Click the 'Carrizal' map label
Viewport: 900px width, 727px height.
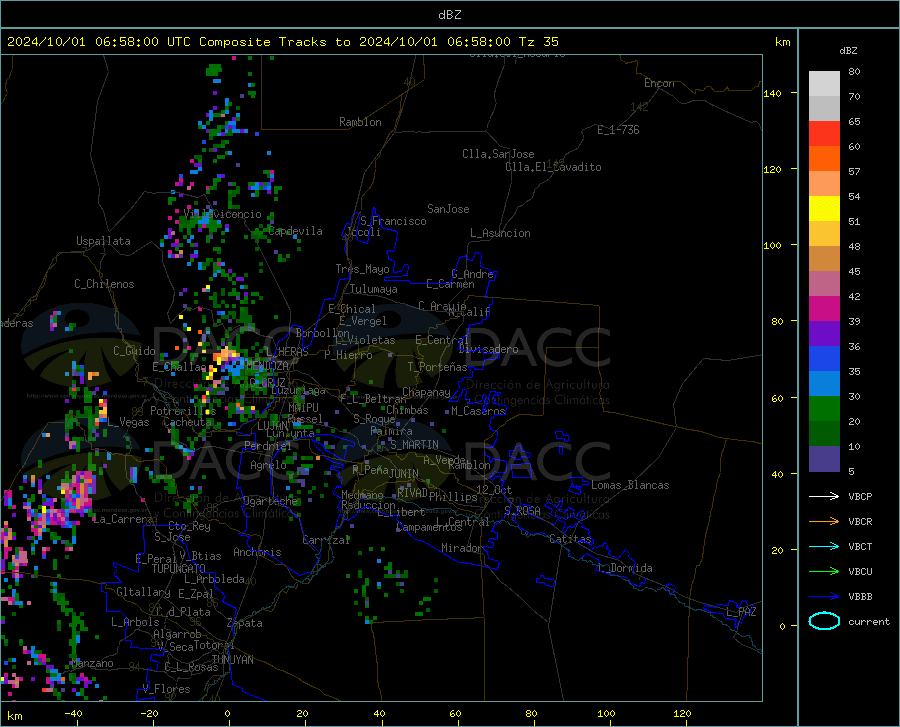326,540
